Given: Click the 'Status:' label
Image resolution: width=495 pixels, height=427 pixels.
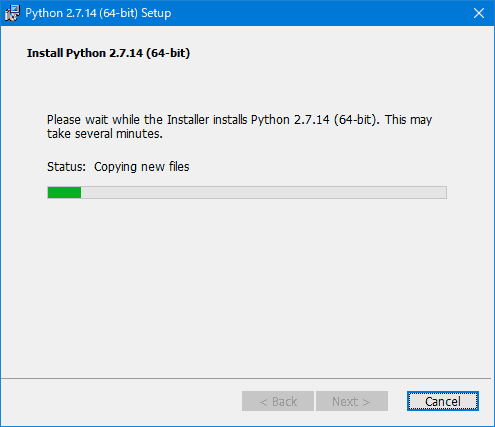Looking at the screenshot, I should click(66, 167).
